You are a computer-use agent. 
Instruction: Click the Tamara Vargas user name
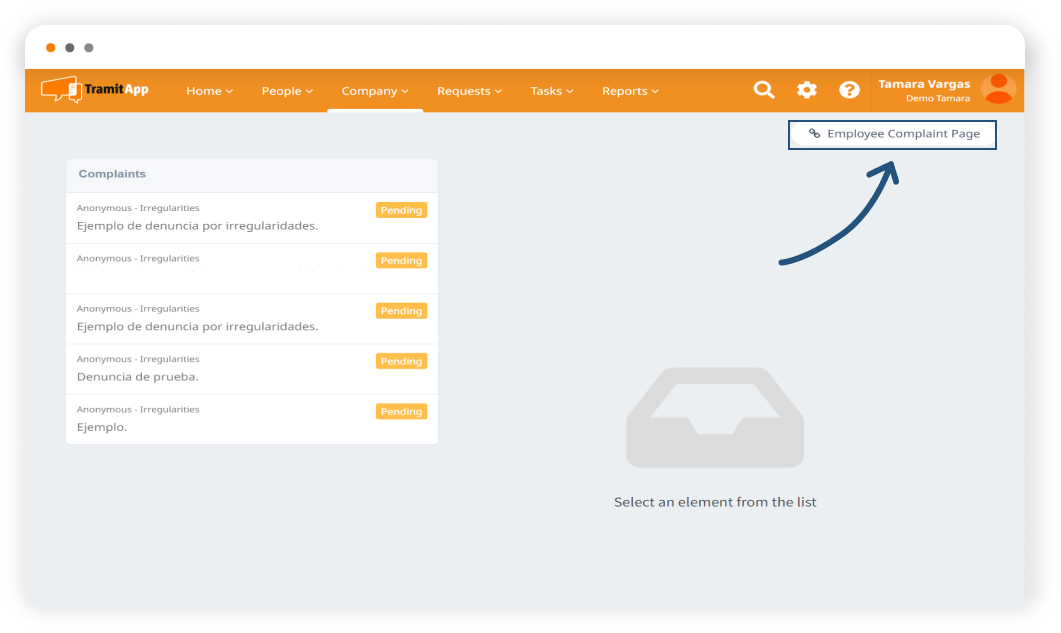tap(923, 84)
